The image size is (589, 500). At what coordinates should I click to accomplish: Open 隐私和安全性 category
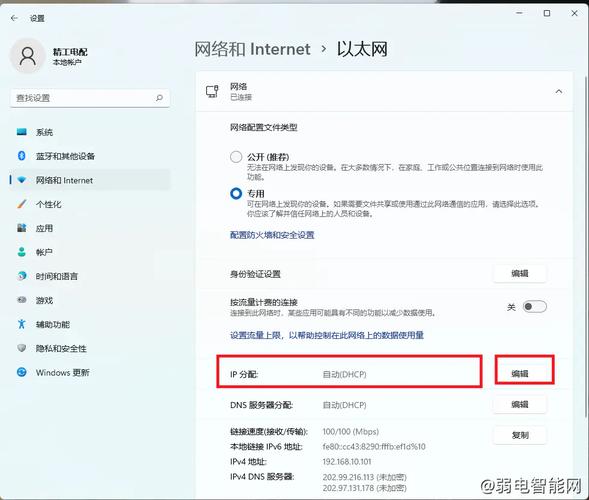click(89, 348)
